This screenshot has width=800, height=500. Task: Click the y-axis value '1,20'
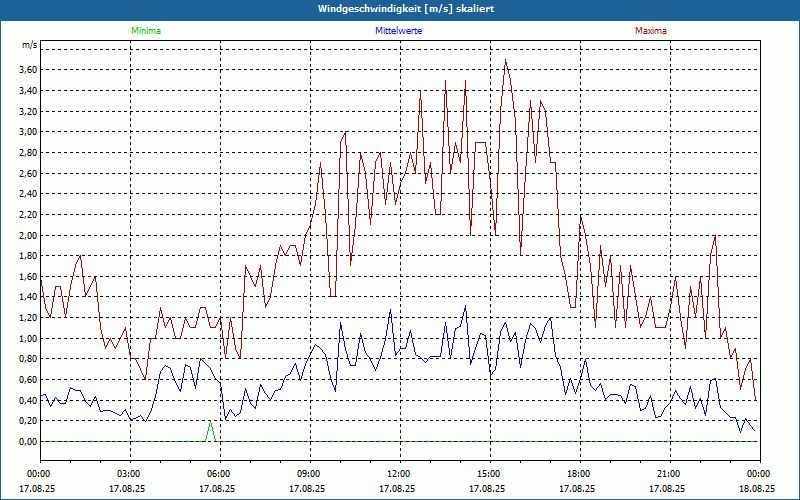coord(28,318)
